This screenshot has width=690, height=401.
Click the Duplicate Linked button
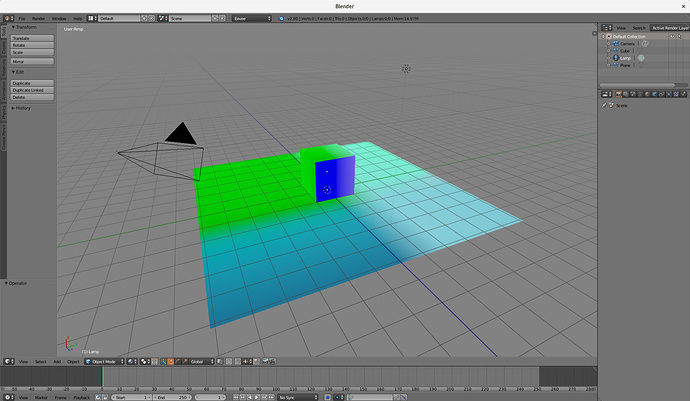click(32, 90)
